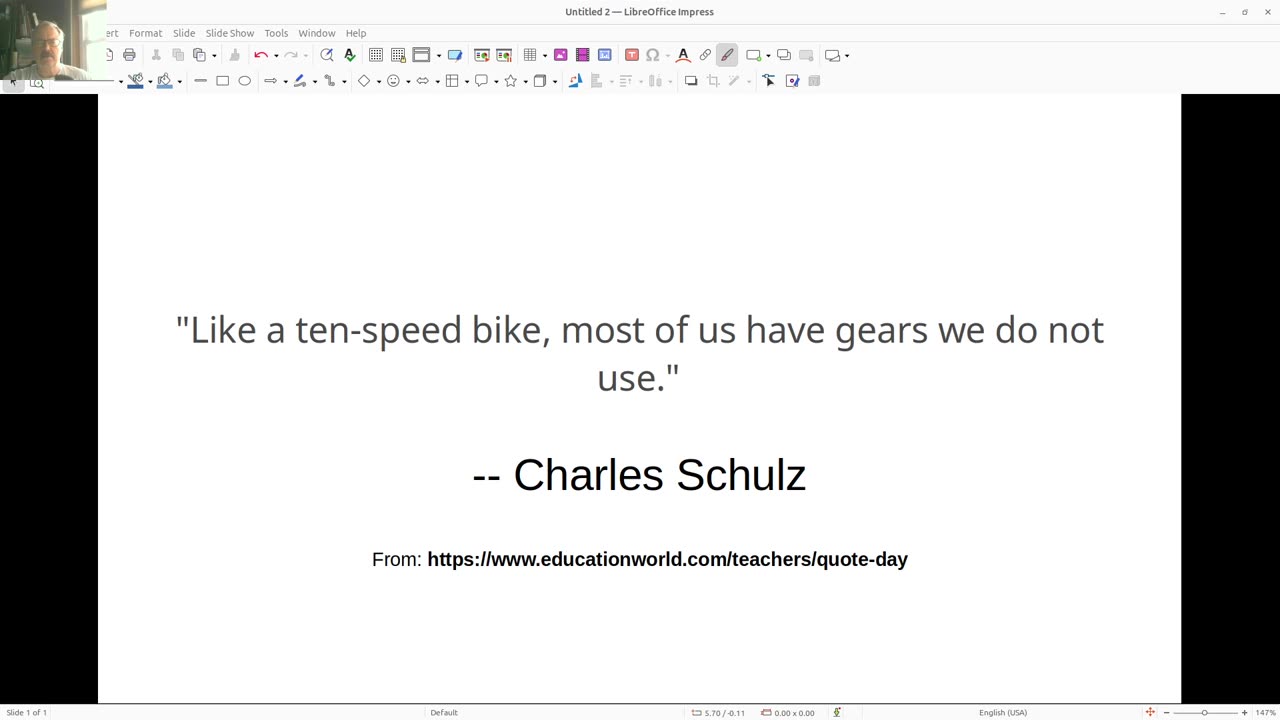Insert table icon
1280x720 pixels.
pyautogui.click(x=530, y=55)
